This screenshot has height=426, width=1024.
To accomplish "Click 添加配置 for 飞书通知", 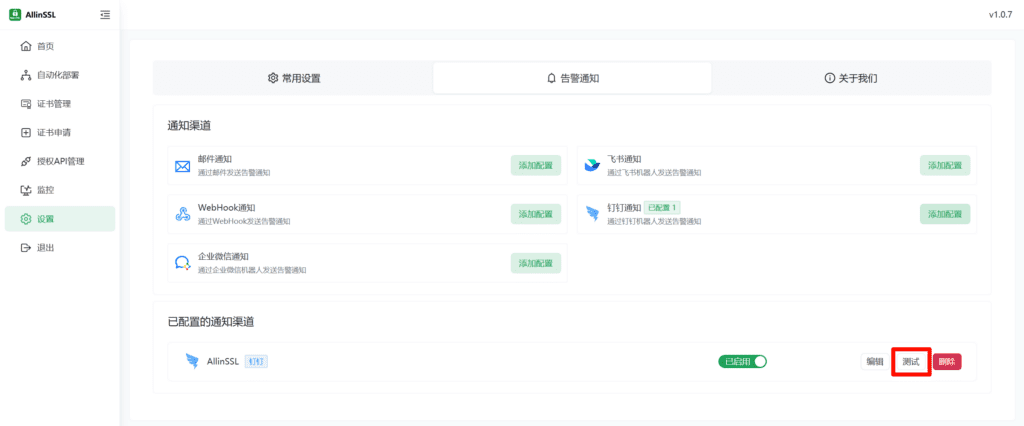I will (x=944, y=166).
